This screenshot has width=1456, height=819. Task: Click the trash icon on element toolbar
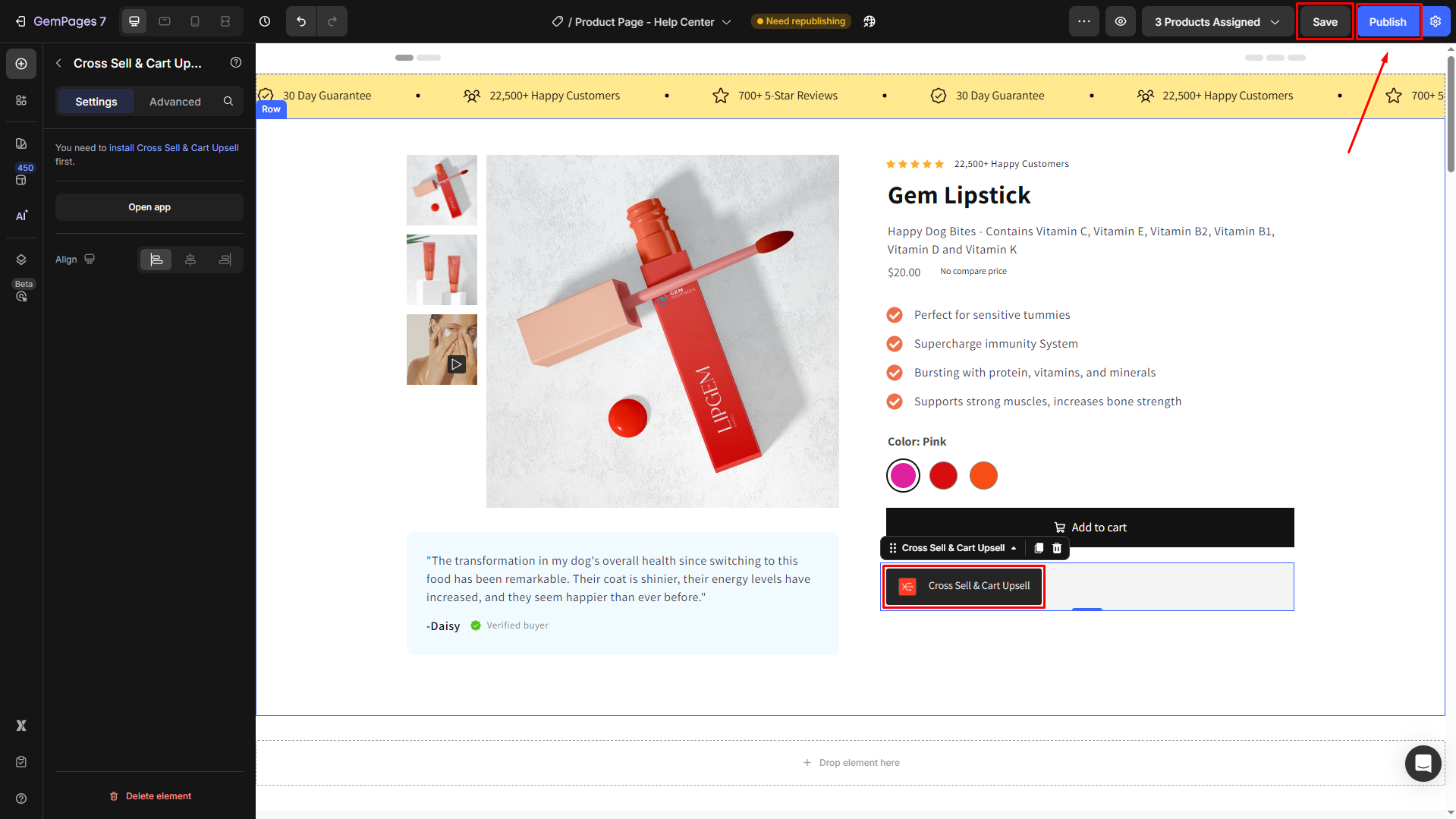click(x=1057, y=548)
